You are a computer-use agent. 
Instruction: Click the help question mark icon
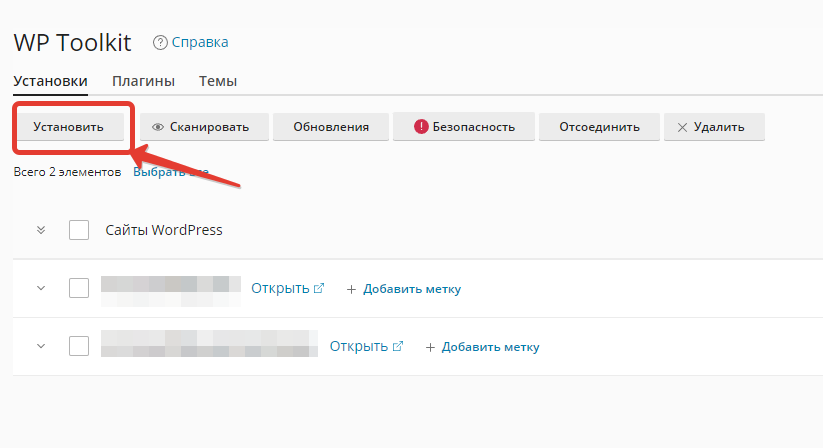pos(160,42)
